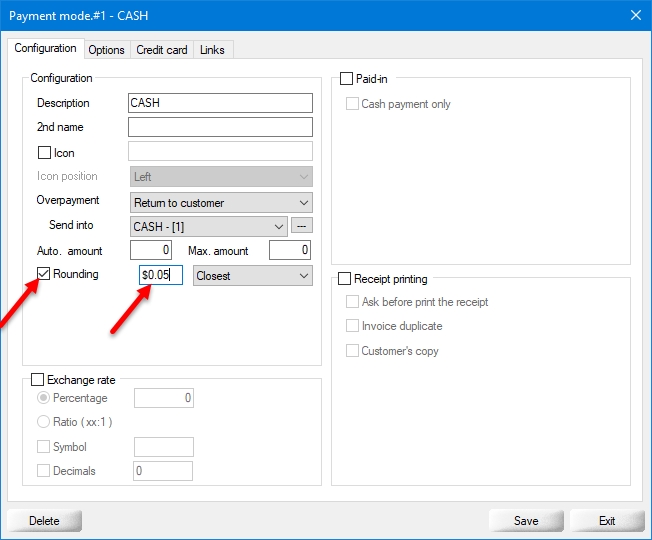The width and height of the screenshot is (652, 540).
Task: Open the Overpayment dropdown
Action: pos(221,203)
